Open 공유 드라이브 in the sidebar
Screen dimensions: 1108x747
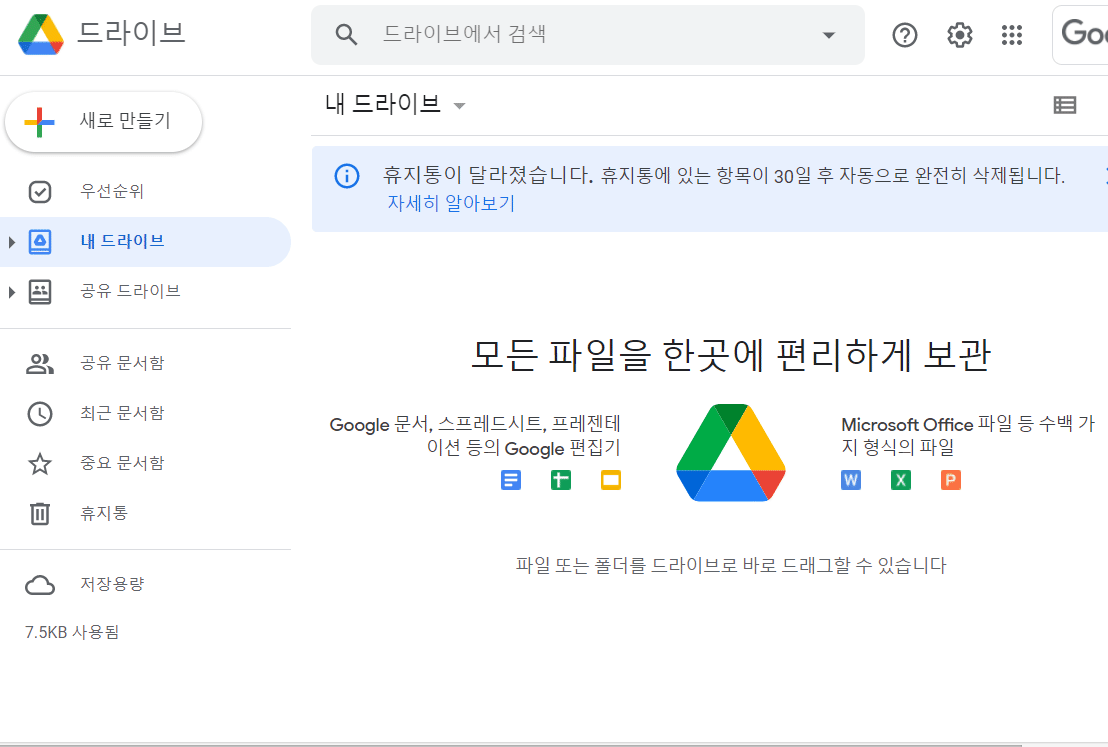tap(145, 291)
